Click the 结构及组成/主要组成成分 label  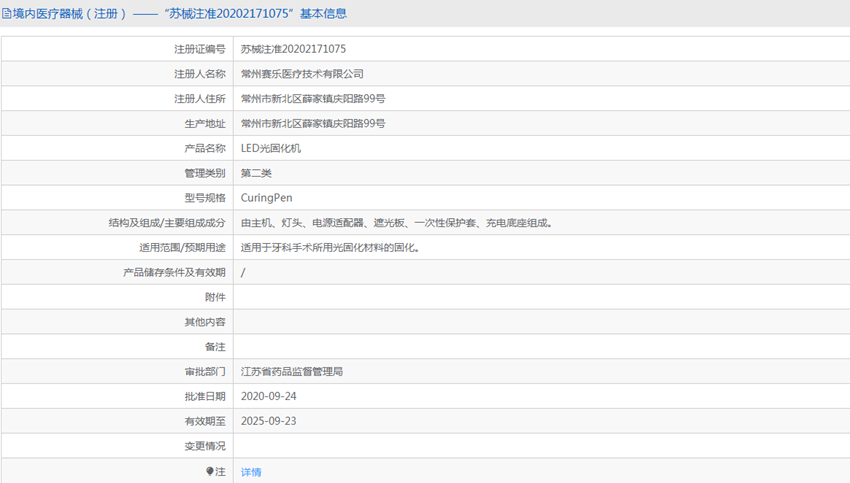click(167, 223)
